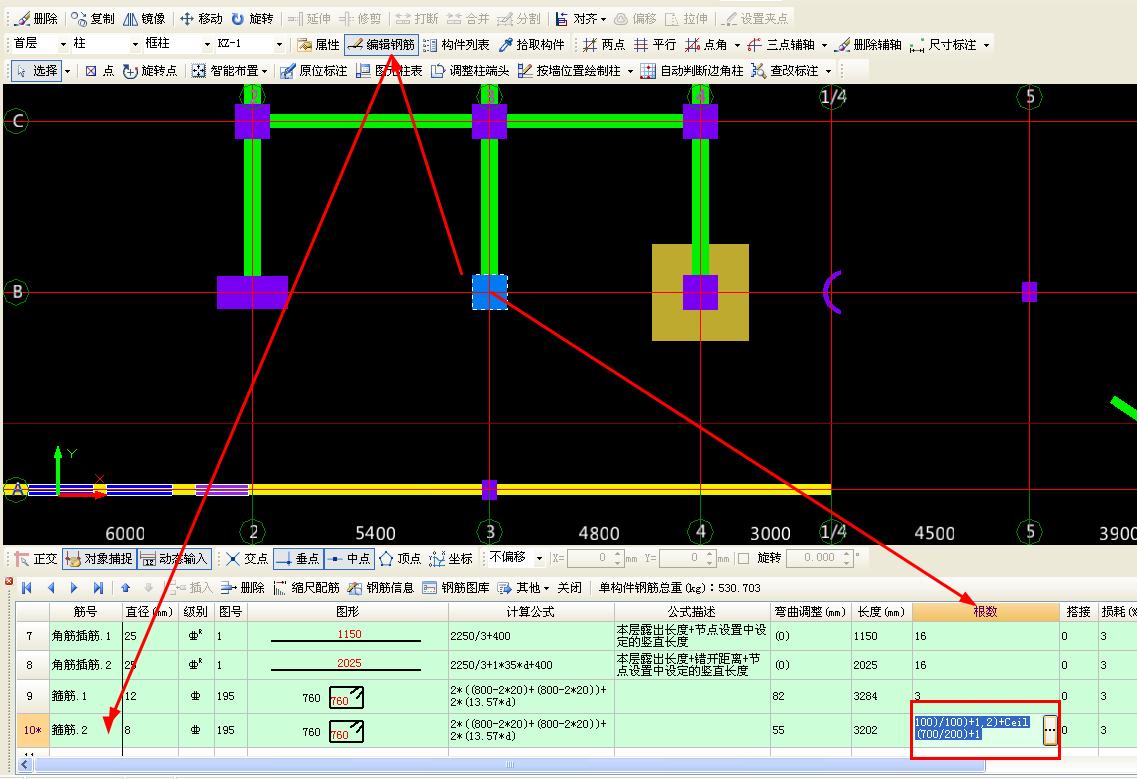This screenshot has height=779, width=1137.
Task: Click 删除辅轴 (delete auxiliary axis)
Action: click(x=868, y=45)
